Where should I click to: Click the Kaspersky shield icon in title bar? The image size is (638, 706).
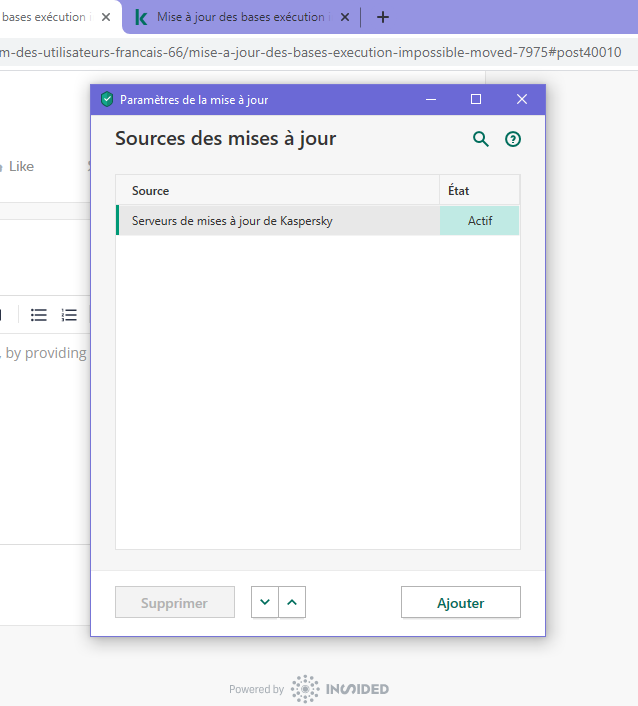click(107, 99)
